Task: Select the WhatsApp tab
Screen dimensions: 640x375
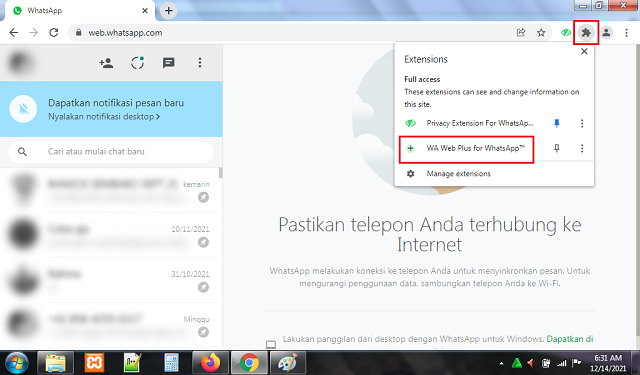Action: [x=80, y=11]
